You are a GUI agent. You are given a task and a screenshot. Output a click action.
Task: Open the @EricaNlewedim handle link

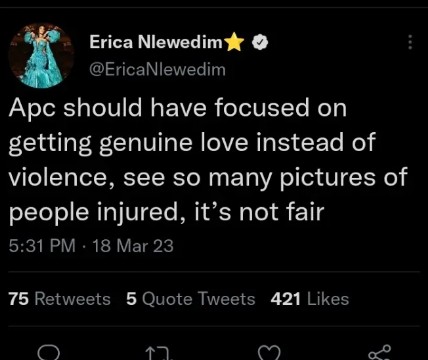click(157, 70)
